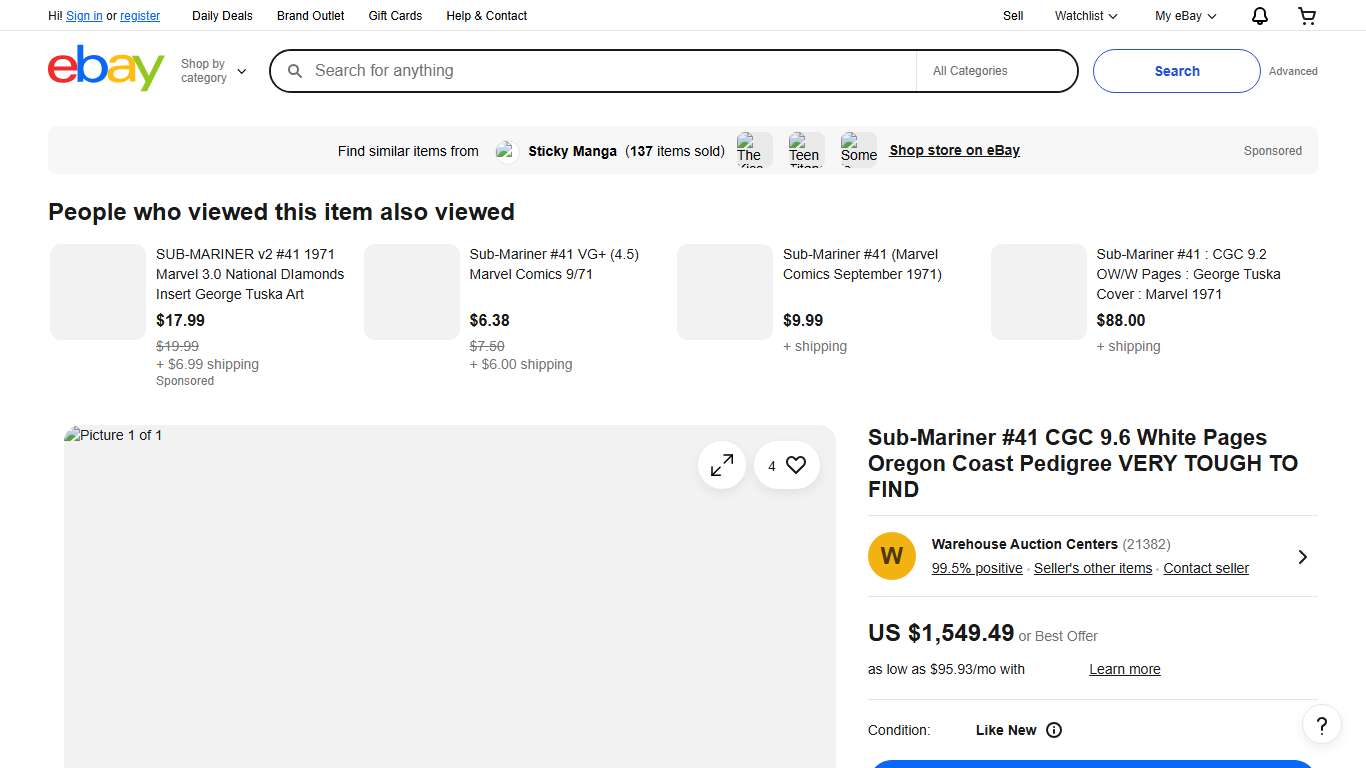The height and width of the screenshot is (768, 1366).
Task: Go to Brand Outlet
Action: pyautogui.click(x=310, y=16)
